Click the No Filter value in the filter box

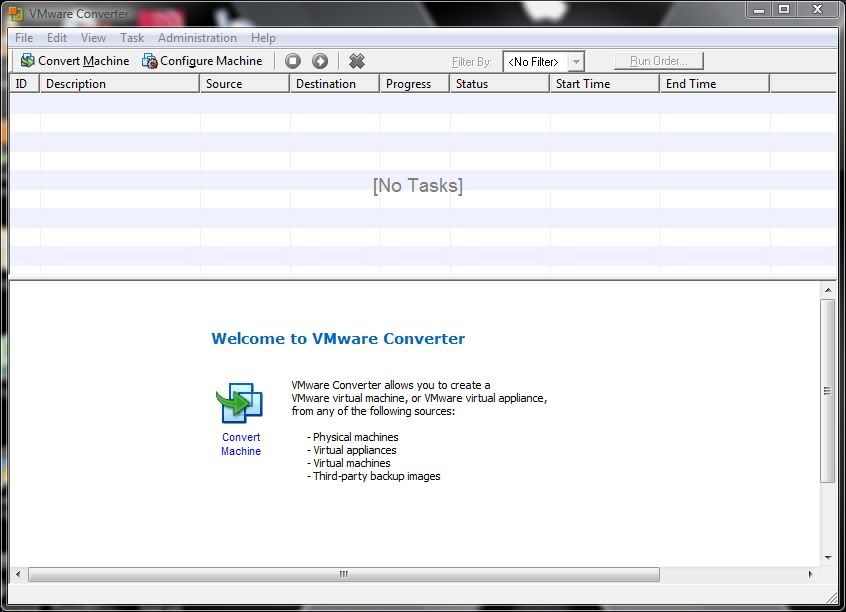tap(533, 62)
